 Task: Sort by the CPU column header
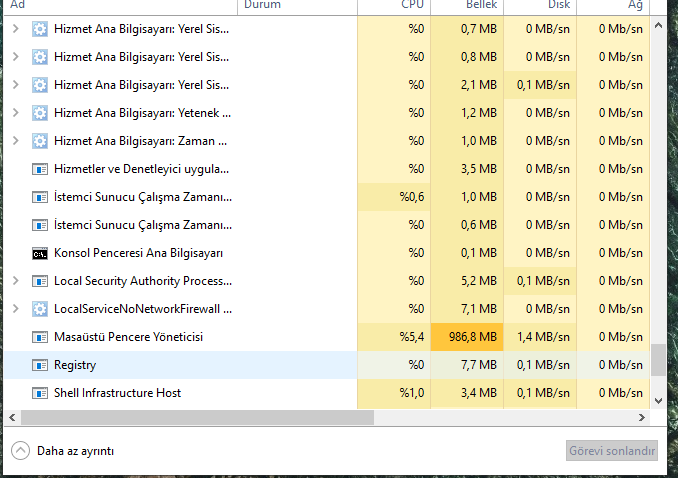tap(394, 6)
